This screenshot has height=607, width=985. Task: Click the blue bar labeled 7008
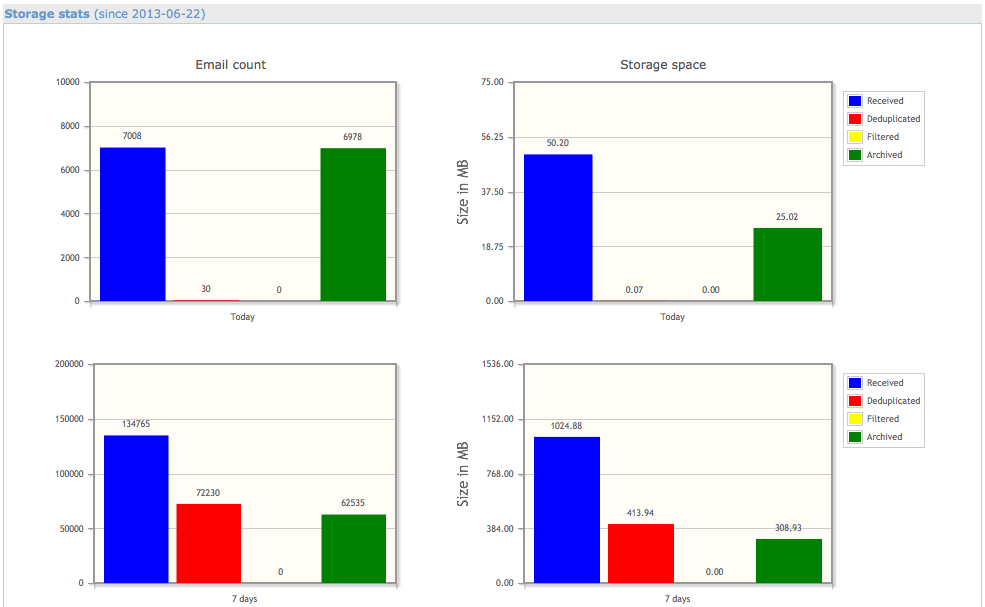click(133, 224)
